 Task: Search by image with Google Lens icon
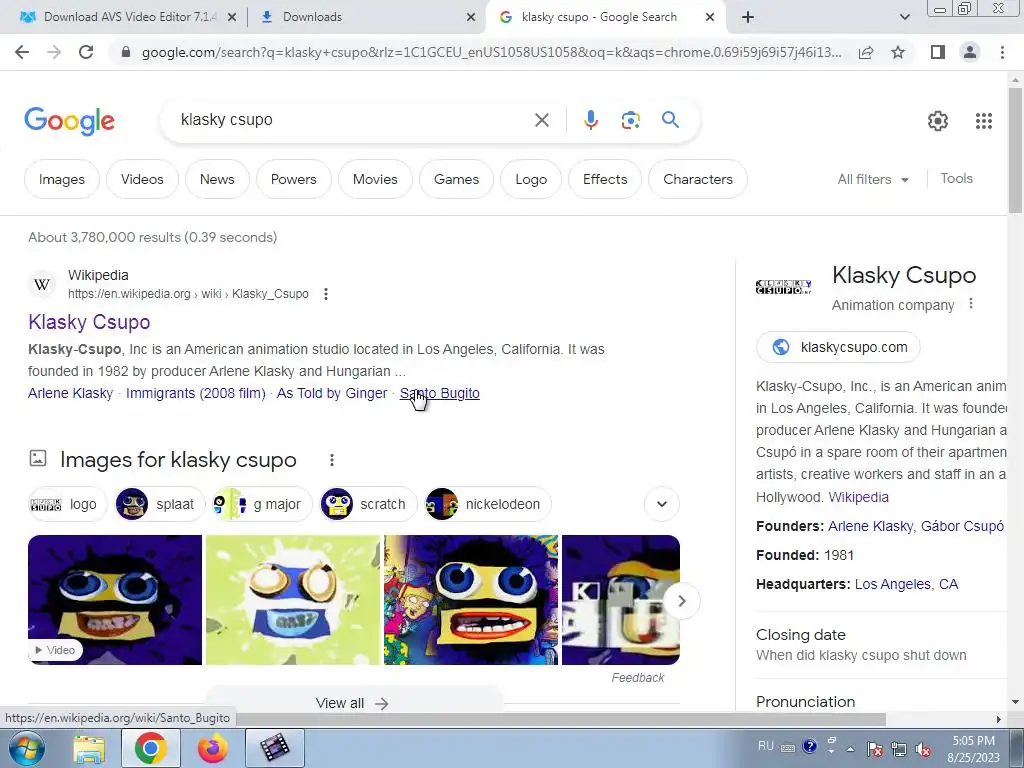click(630, 120)
